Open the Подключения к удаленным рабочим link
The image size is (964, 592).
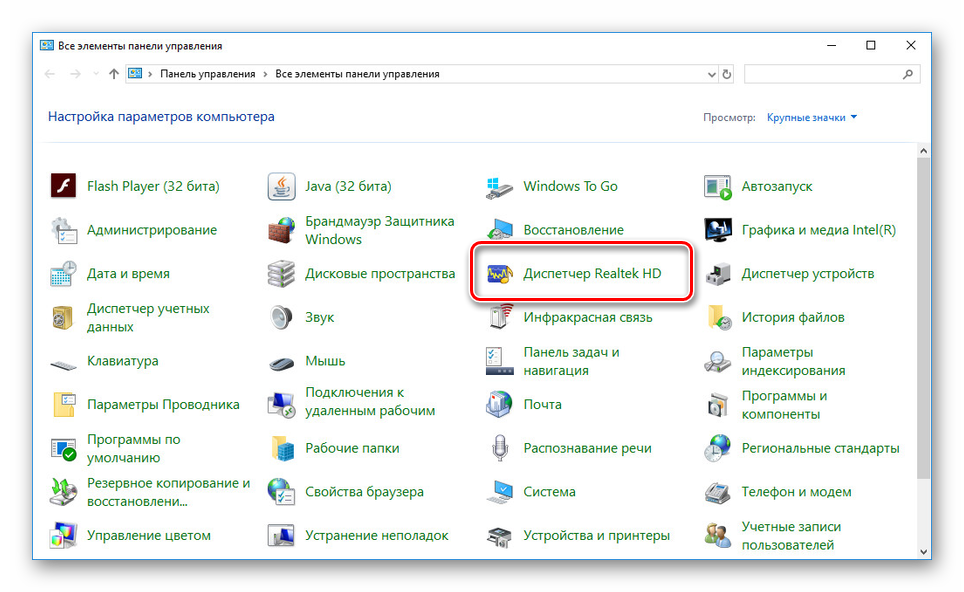coord(370,401)
